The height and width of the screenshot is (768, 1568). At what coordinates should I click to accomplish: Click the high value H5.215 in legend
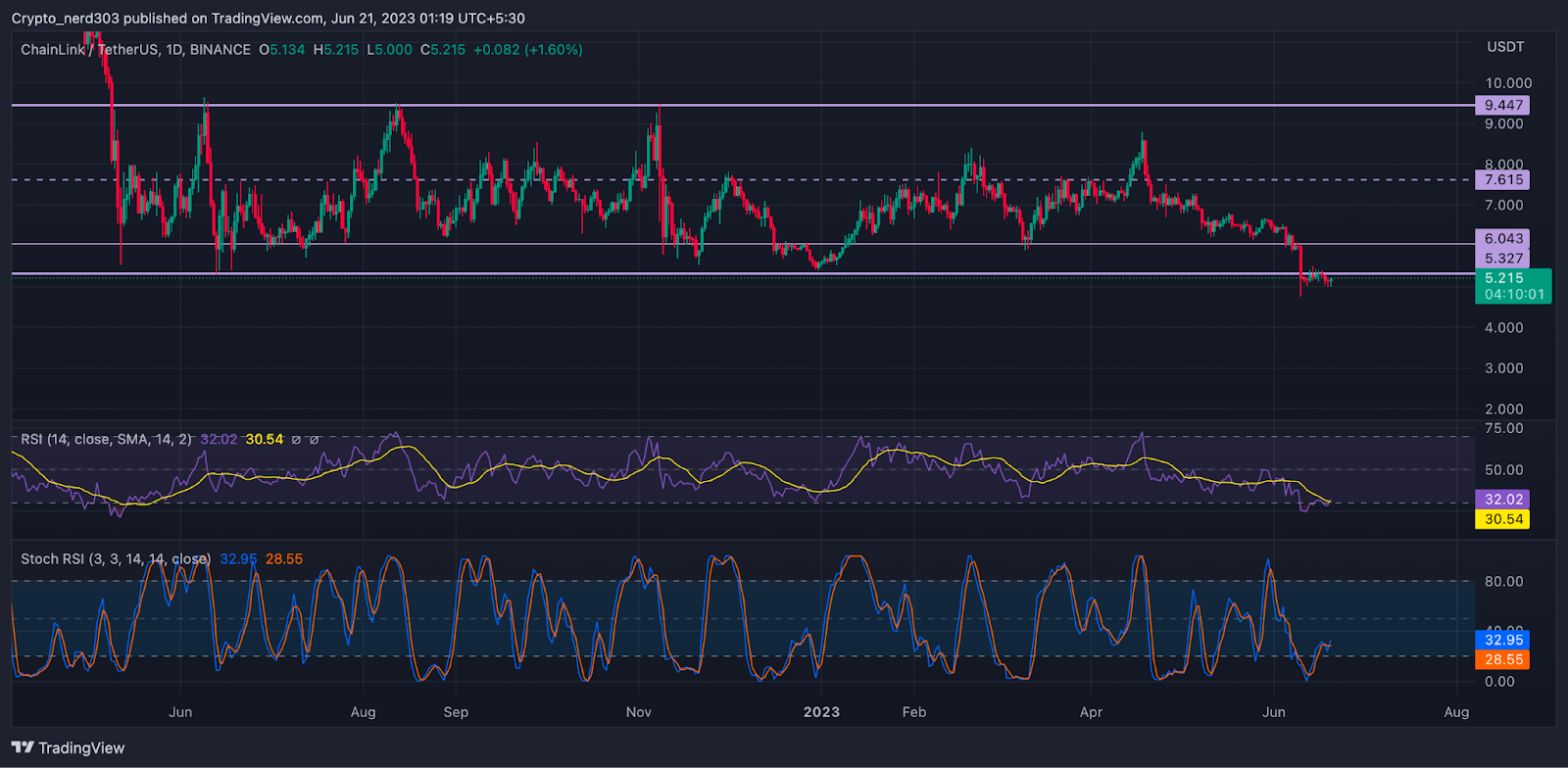pyautogui.click(x=336, y=49)
